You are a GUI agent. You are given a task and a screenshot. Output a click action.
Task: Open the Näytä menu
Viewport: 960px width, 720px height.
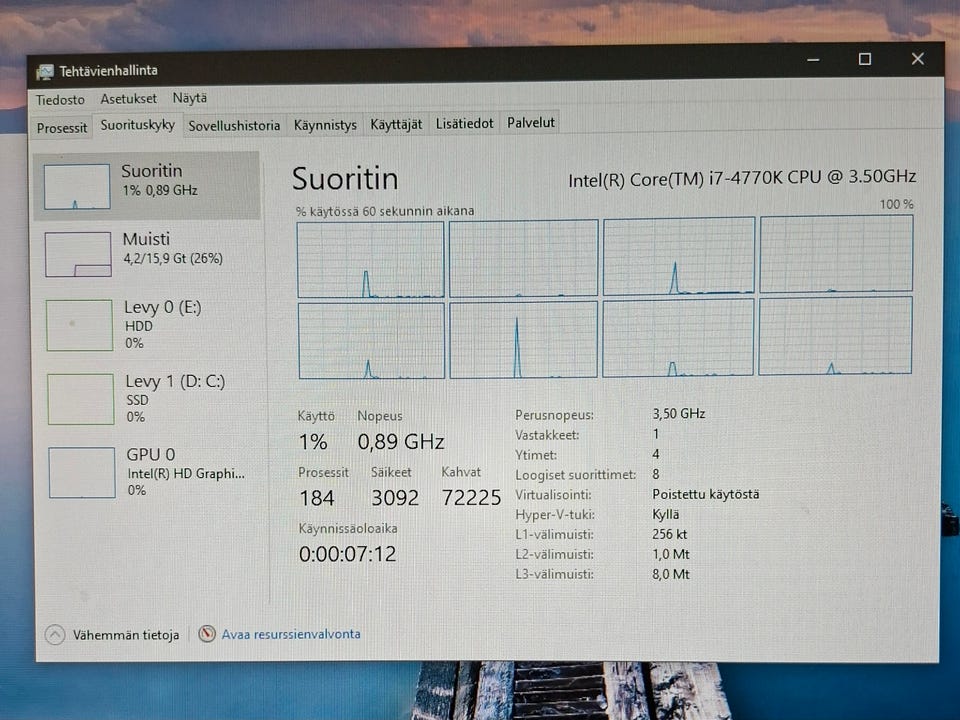tap(190, 98)
